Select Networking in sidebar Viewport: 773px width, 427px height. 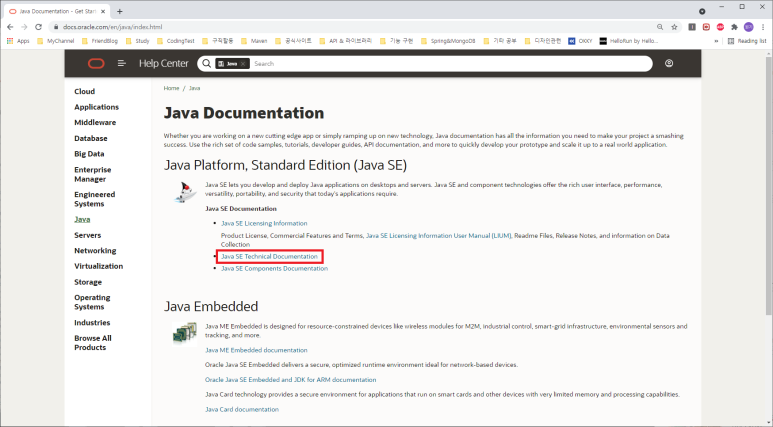click(x=95, y=250)
